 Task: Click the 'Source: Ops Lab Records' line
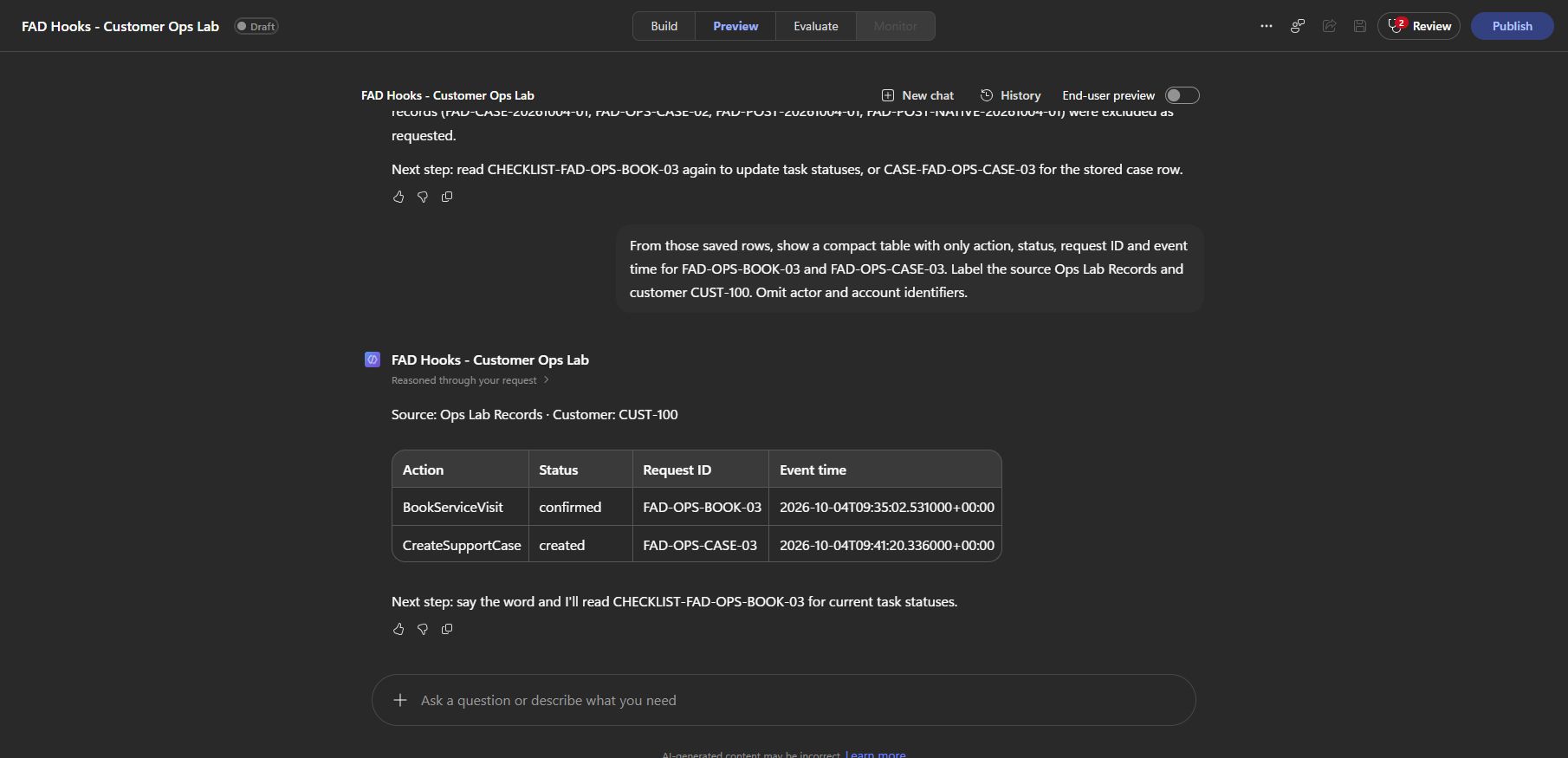click(535, 414)
